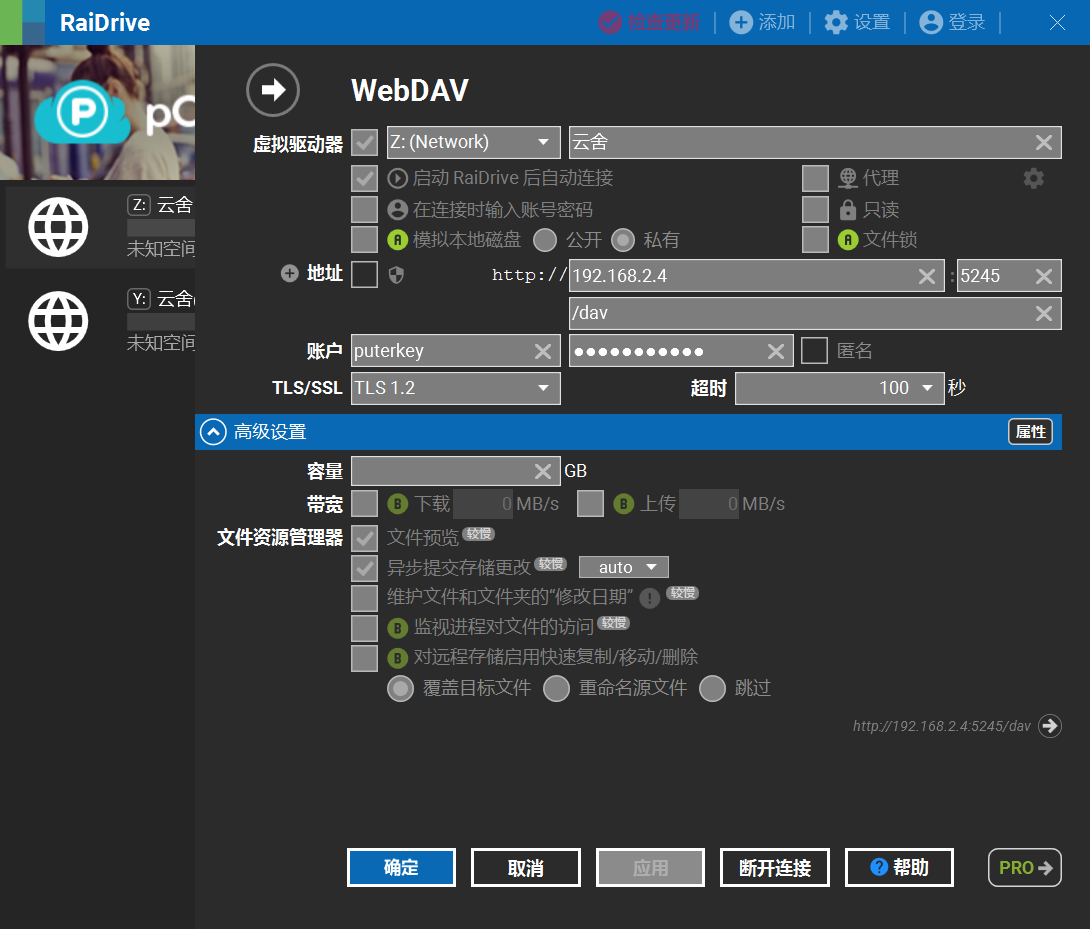Click the WebDAV forward arrow icon

272,90
